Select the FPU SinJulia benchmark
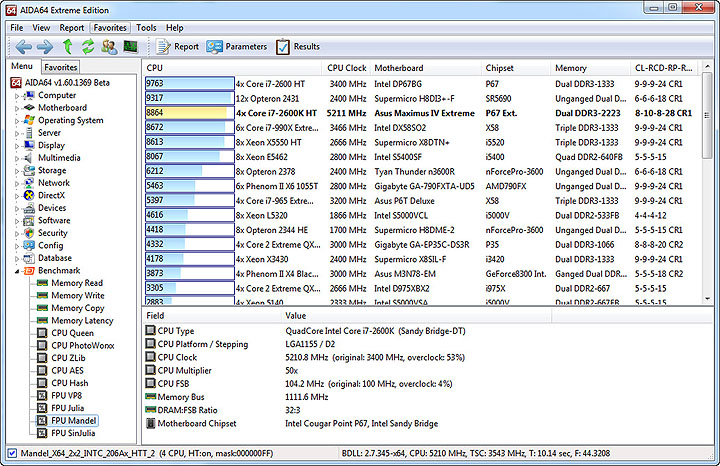The height and width of the screenshot is (466, 720). coord(73,433)
